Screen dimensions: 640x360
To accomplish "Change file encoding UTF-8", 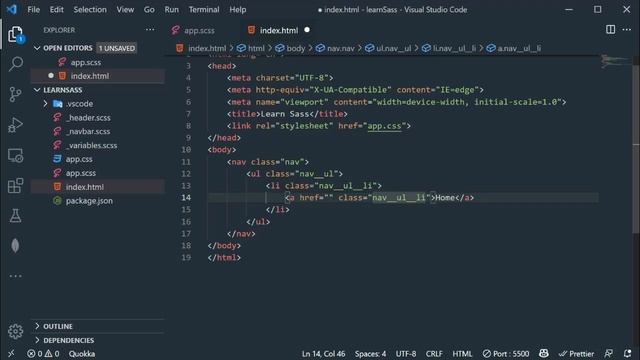I will pyautogui.click(x=406, y=353).
